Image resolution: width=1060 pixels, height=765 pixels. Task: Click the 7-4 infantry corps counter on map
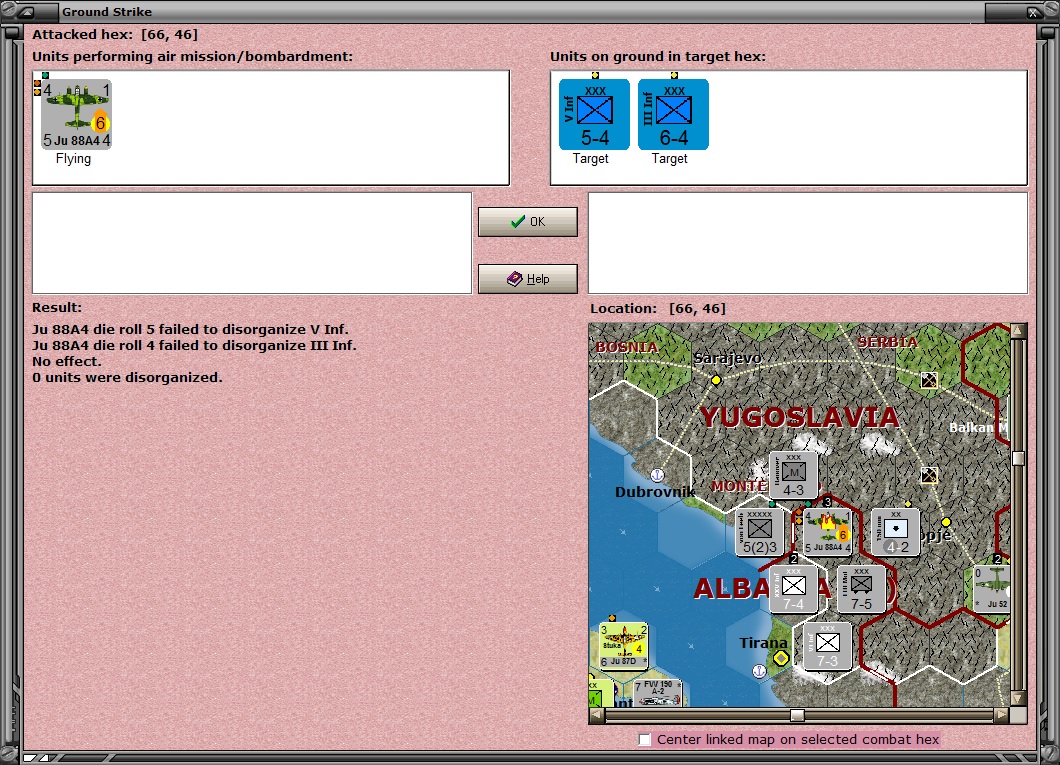click(793, 589)
